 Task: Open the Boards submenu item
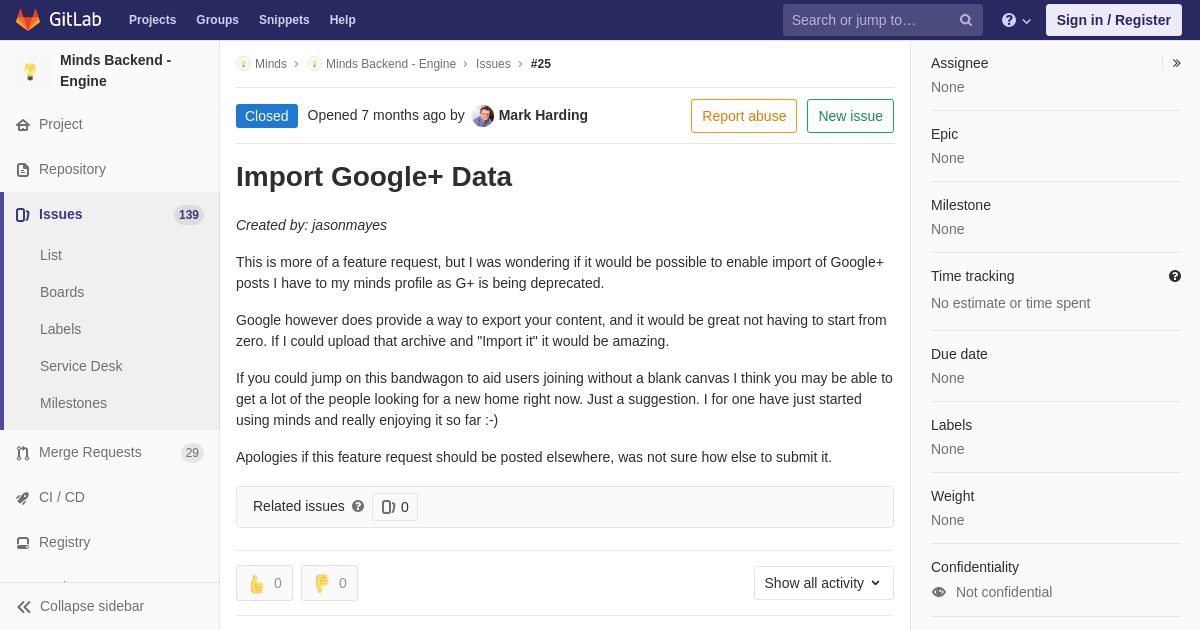[62, 292]
